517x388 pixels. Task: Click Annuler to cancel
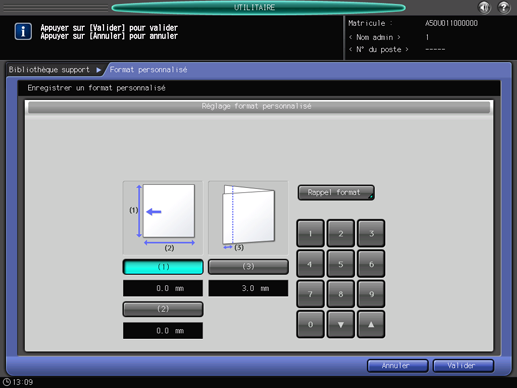pos(397,366)
